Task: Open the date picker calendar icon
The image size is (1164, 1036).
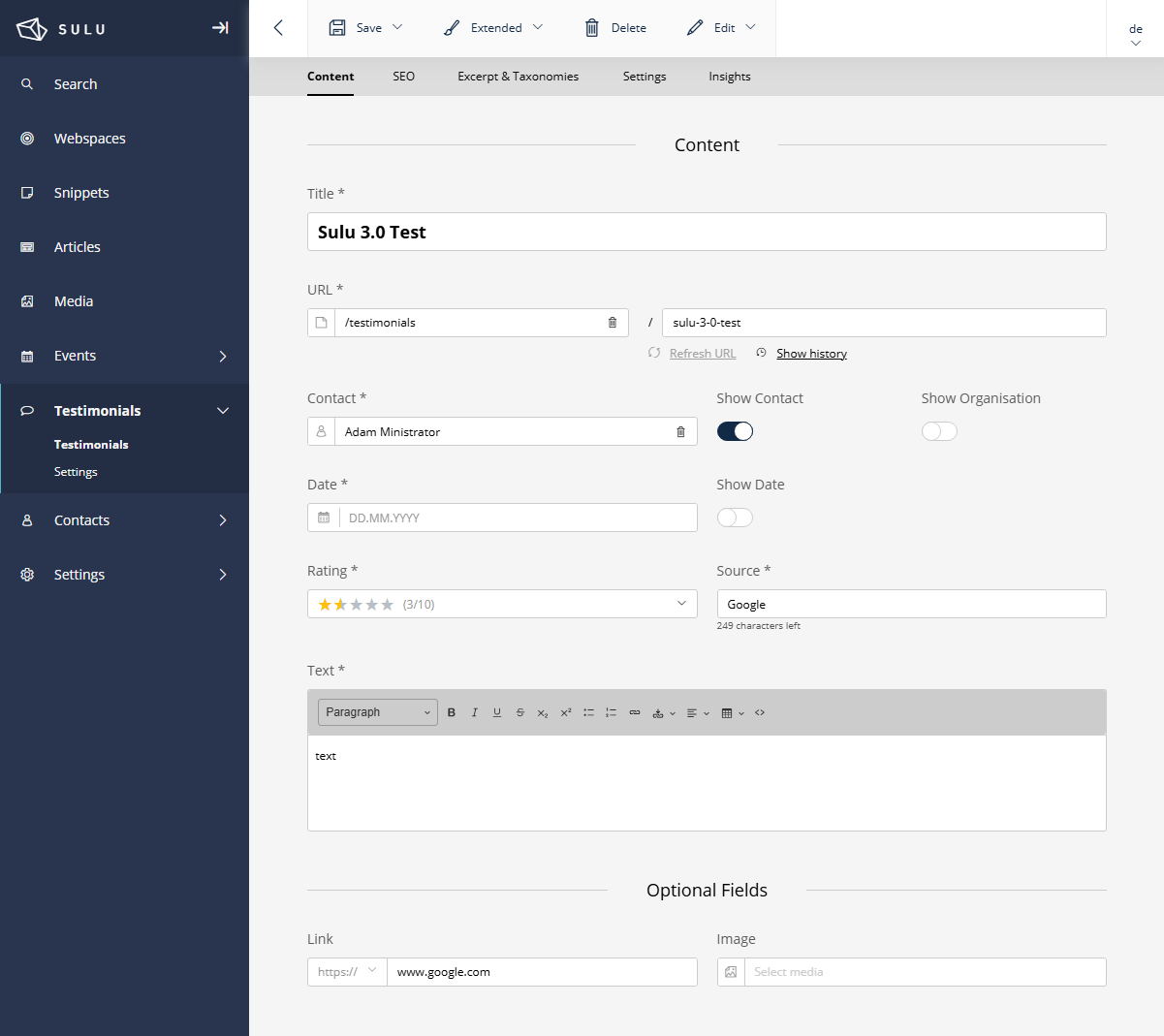Action: [x=324, y=518]
